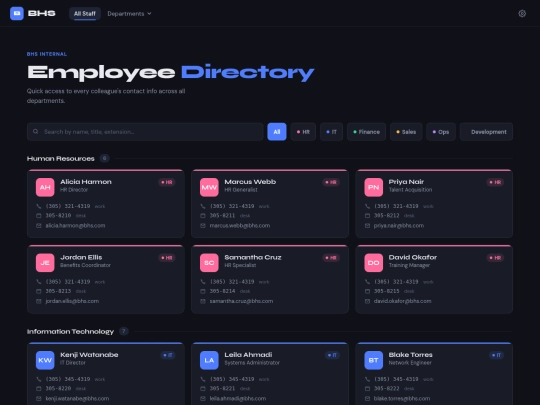
Task: Click Samantha Cruz's SC avatar
Action: (x=209, y=263)
